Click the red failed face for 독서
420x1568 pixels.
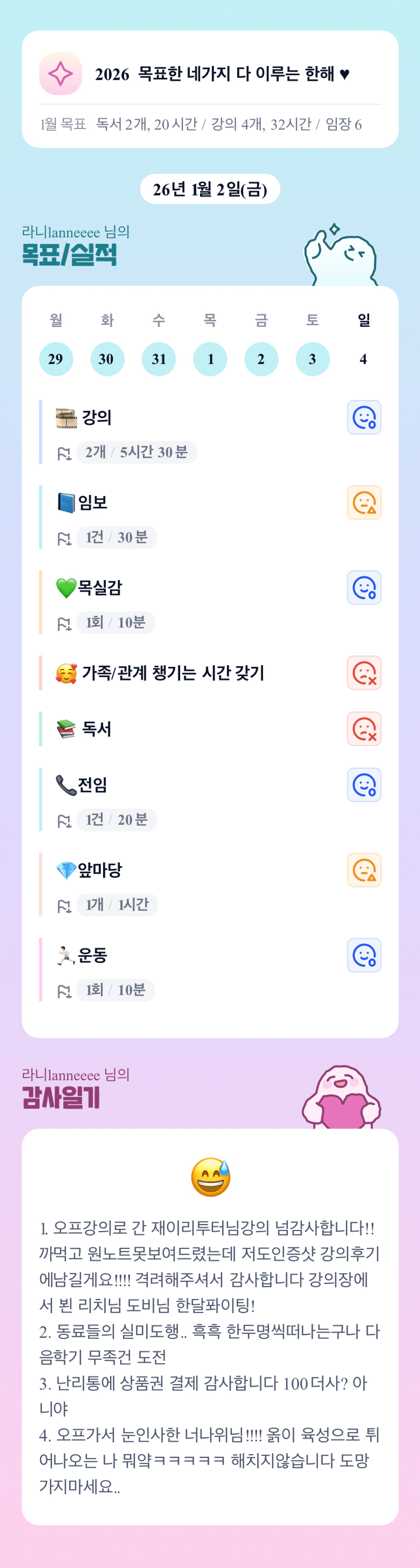(364, 729)
